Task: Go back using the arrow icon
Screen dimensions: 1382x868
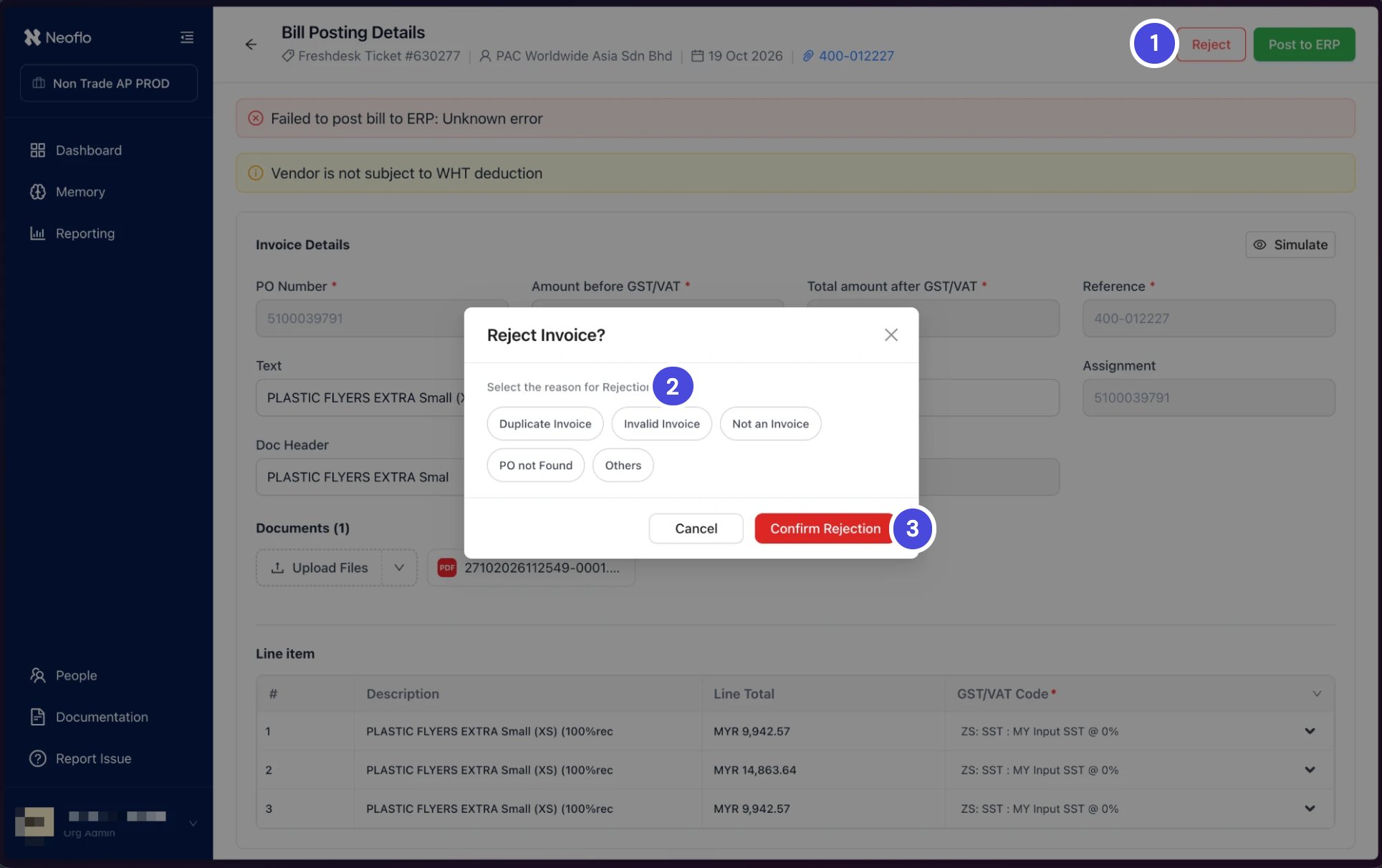Action: [x=251, y=44]
